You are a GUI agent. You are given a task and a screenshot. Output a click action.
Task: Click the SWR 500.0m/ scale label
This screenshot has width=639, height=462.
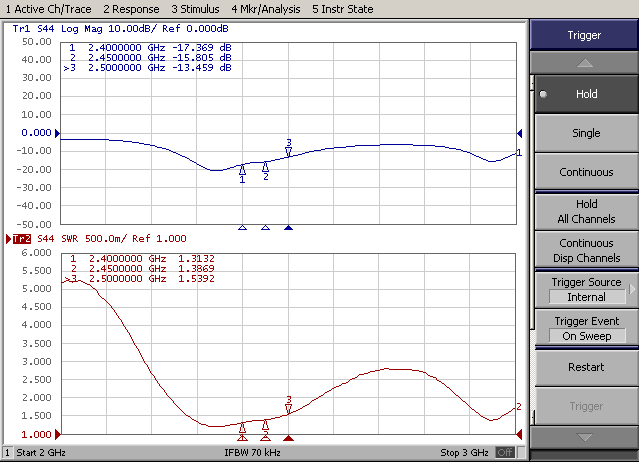coord(94,239)
